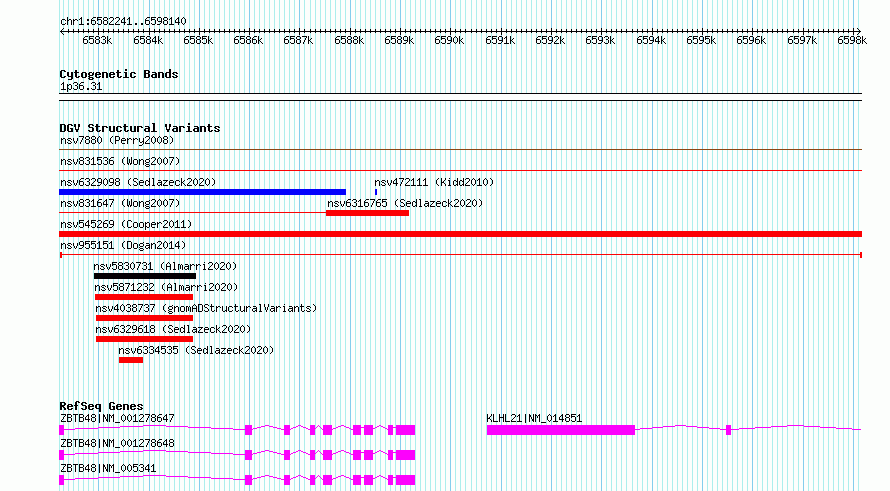
Task: Click the nsv6329618 (Sedlazeck2020) label
Action: [173, 329]
